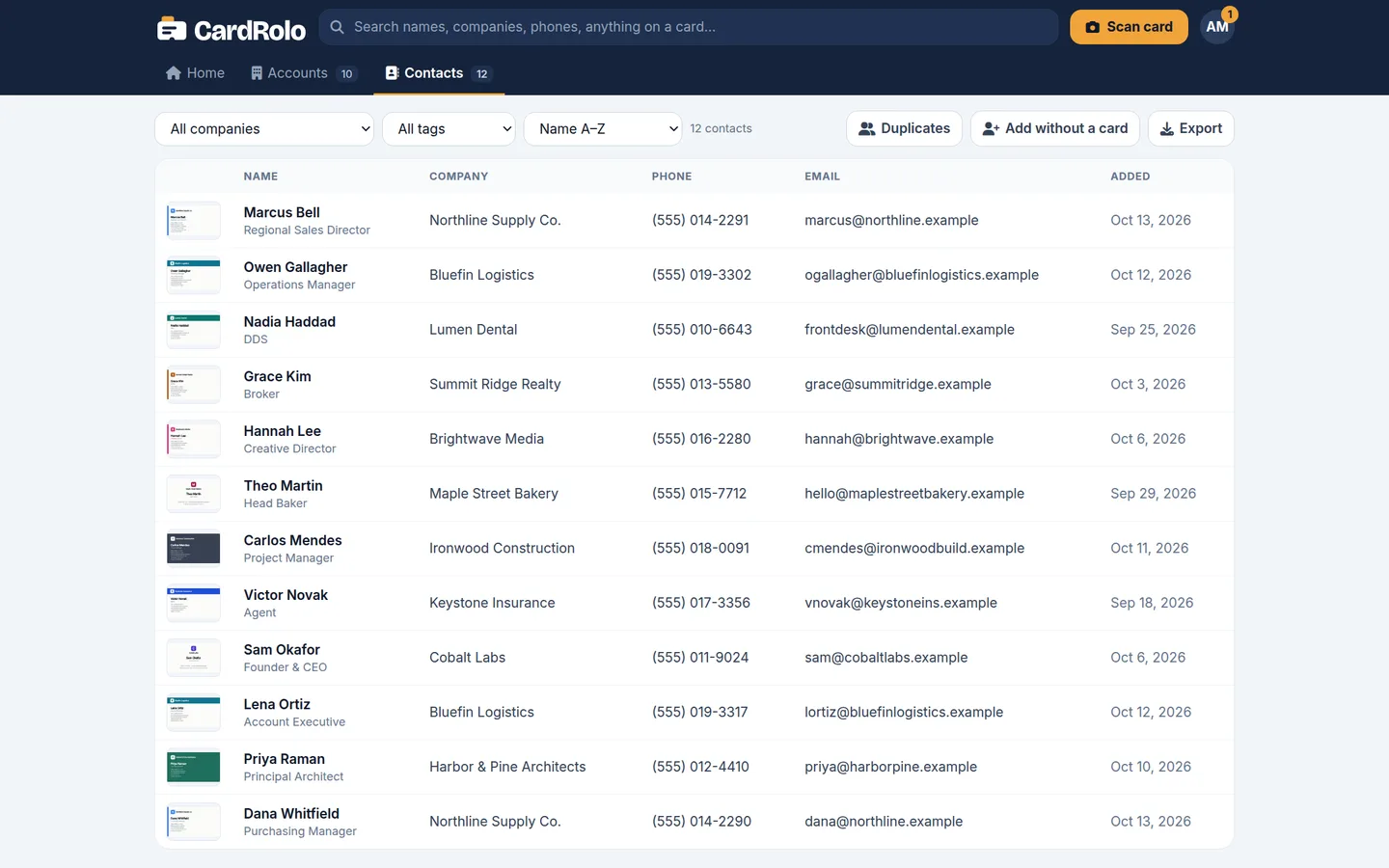This screenshot has width=1389, height=868.
Task: Open Carlos Mendes's card thumbnail
Action: (194, 549)
